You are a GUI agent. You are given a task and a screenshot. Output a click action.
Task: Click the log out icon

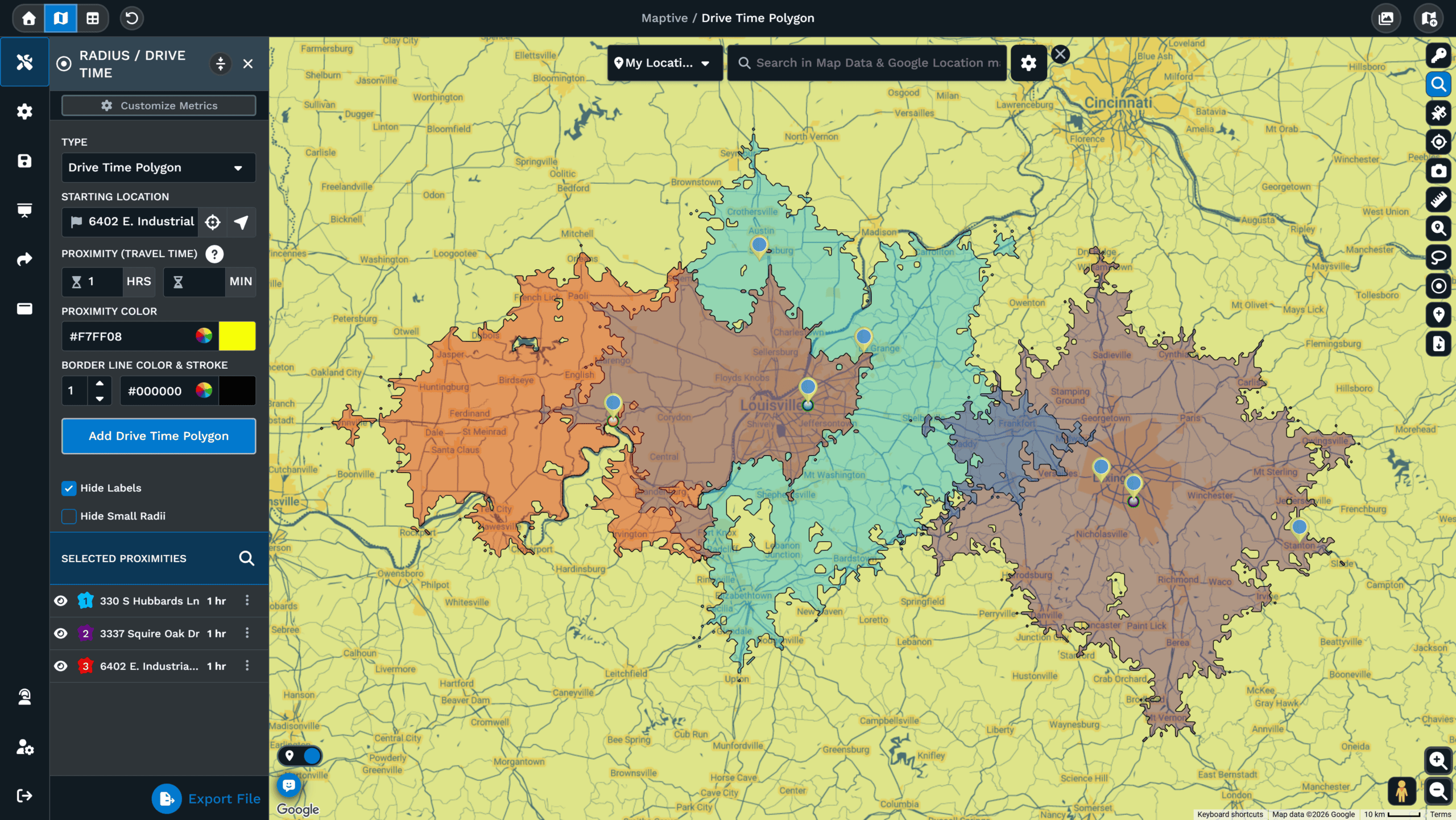click(24, 796)
